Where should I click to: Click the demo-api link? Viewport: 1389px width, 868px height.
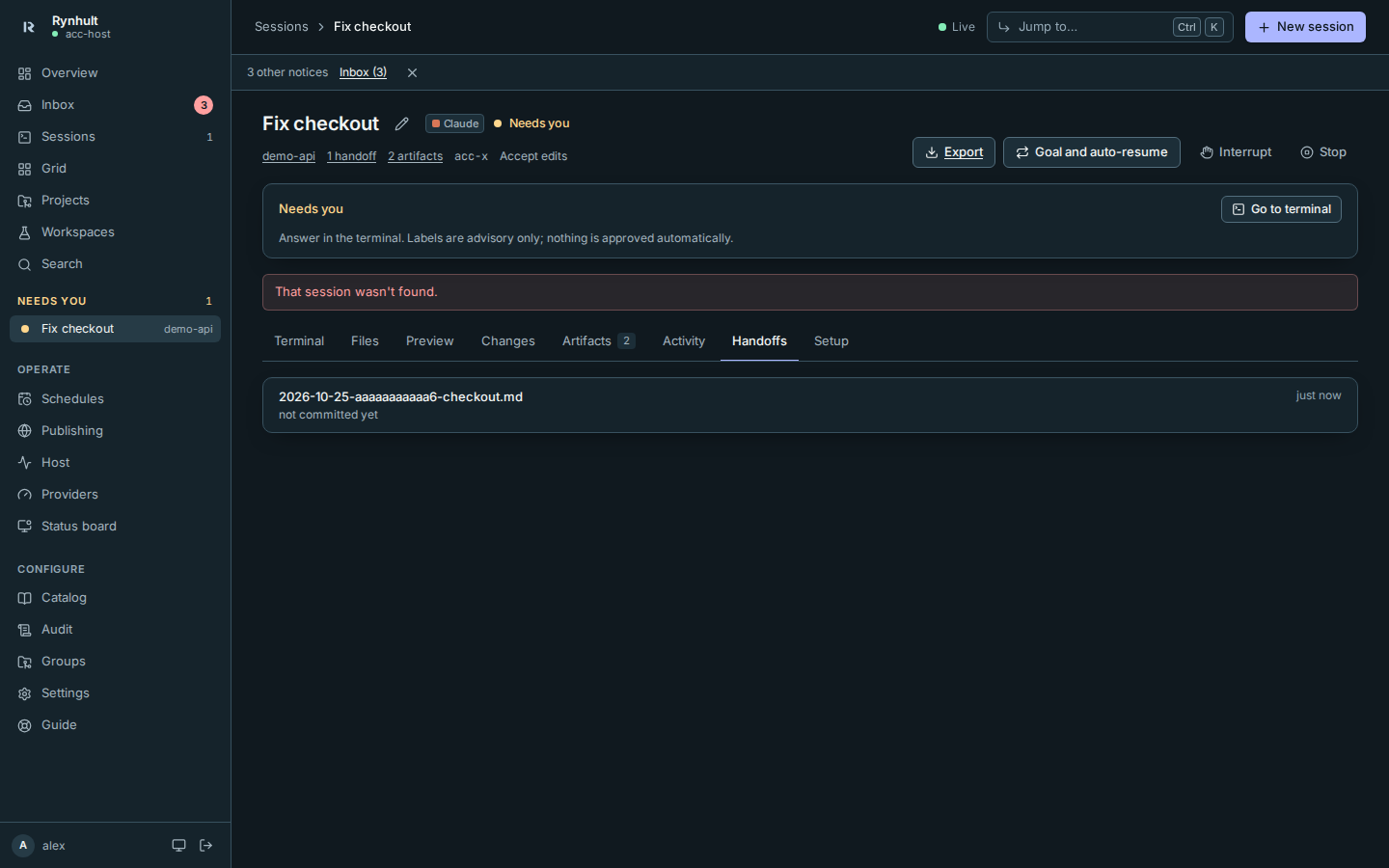[288, 156]
